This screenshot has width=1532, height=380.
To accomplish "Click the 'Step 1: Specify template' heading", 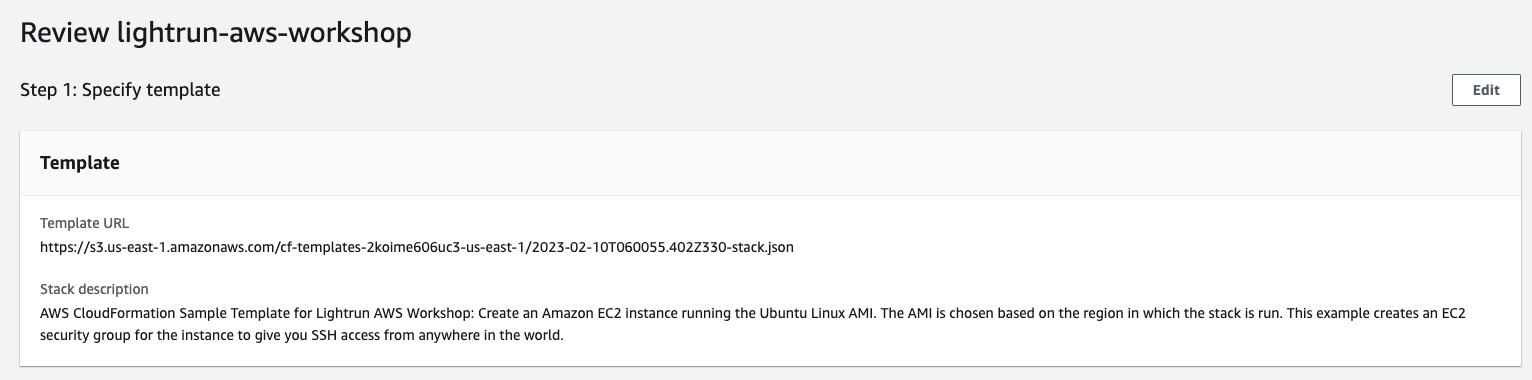I will pyautogui.click(x=120, y=90).
